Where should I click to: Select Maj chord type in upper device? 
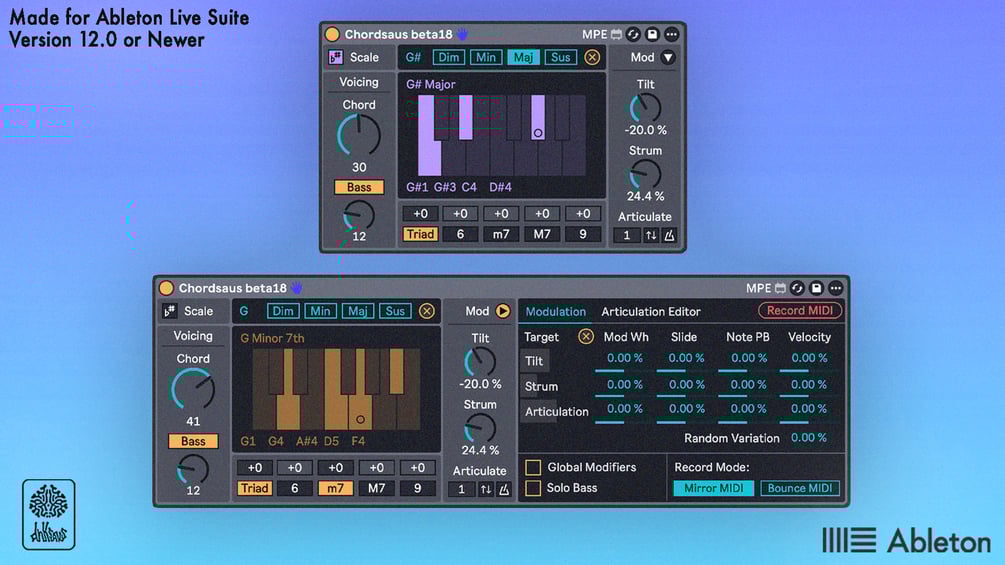coord(523,57)
